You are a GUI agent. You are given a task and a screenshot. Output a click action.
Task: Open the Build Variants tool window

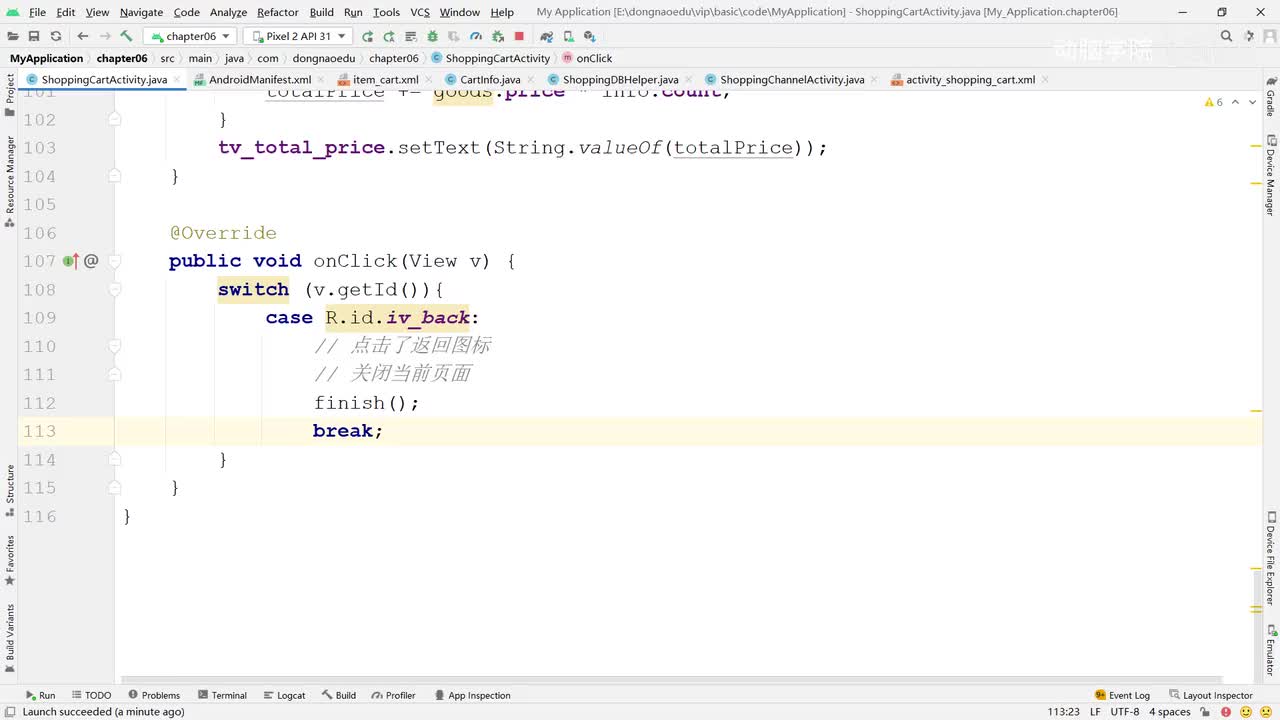click(10, 638)
